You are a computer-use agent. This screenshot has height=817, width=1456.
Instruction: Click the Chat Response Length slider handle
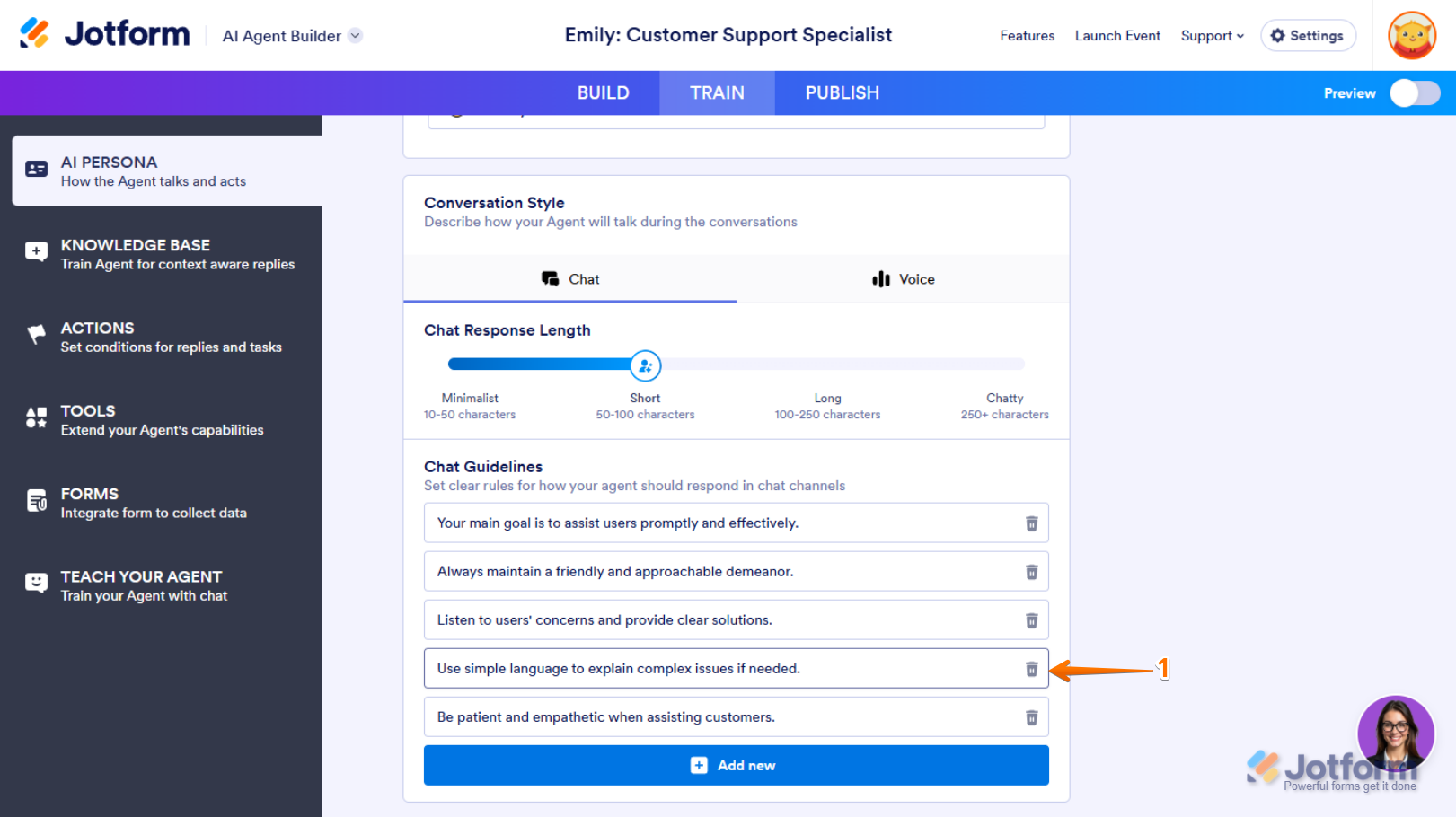(x=645, y=365)
